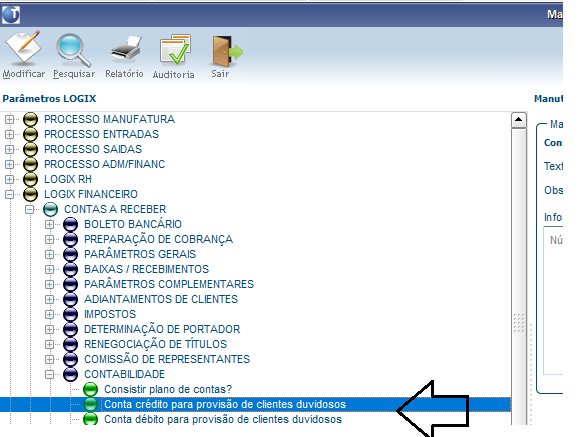
Task: Click the navy ball icon beside IMPOSTOS
Action: 70,314
